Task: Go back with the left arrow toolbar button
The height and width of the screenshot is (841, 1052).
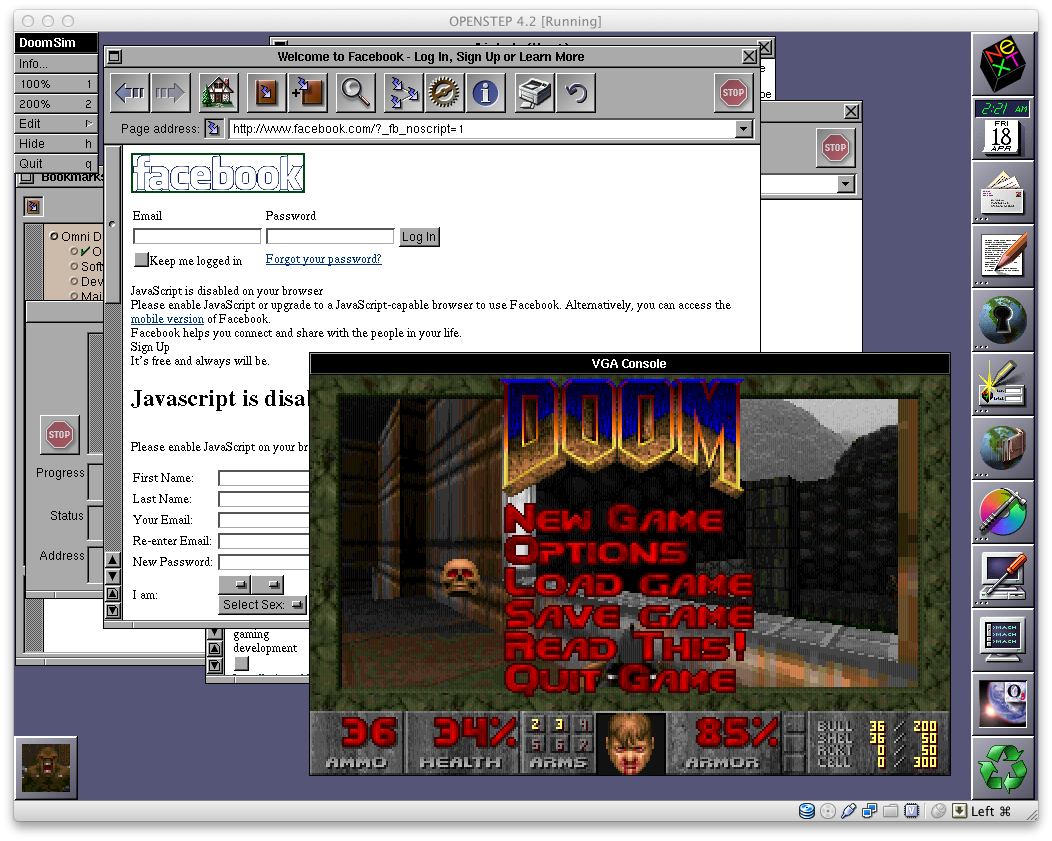Action: coord(129,93)
